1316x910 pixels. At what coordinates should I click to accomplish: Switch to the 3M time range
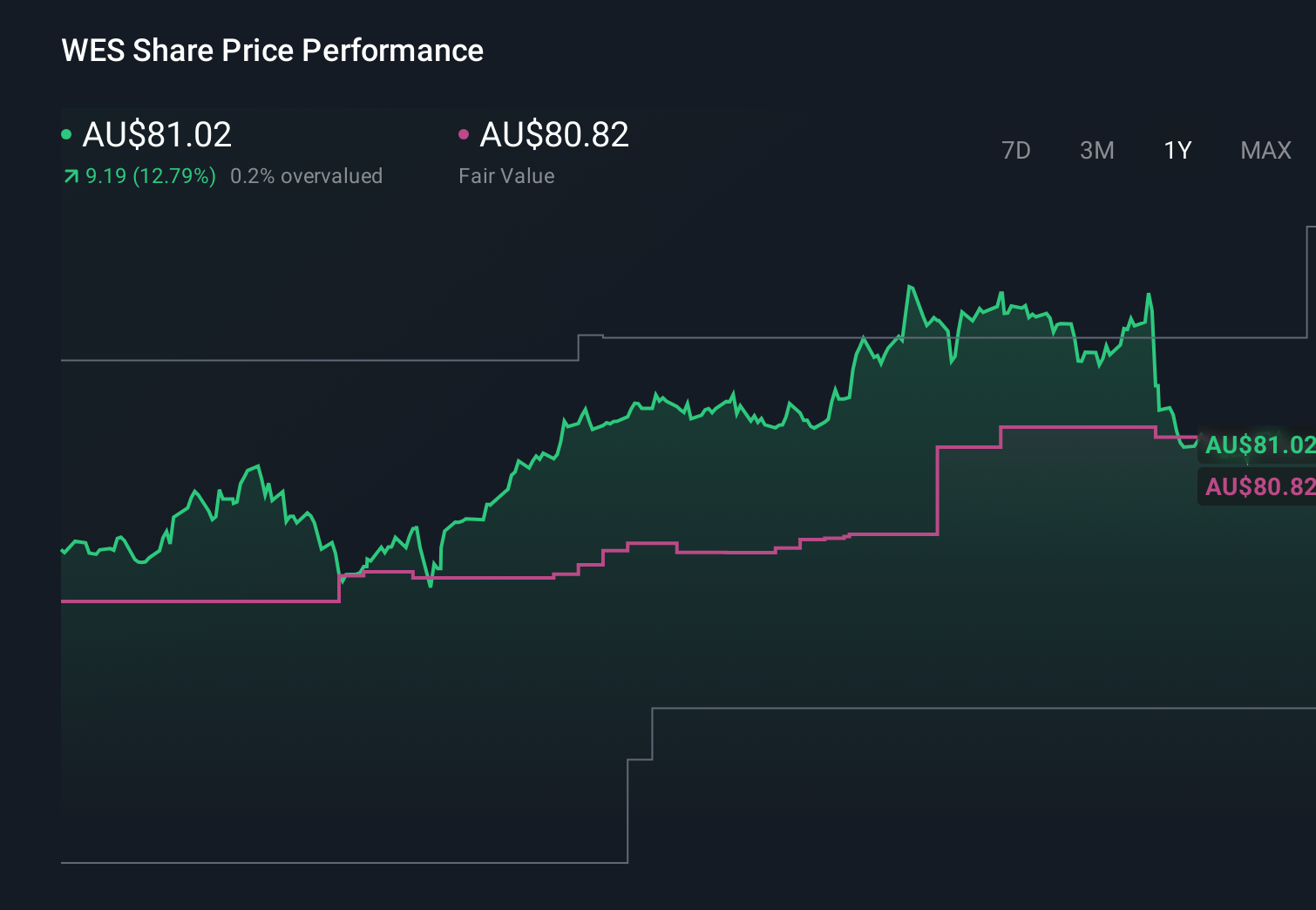point(1096,150)
